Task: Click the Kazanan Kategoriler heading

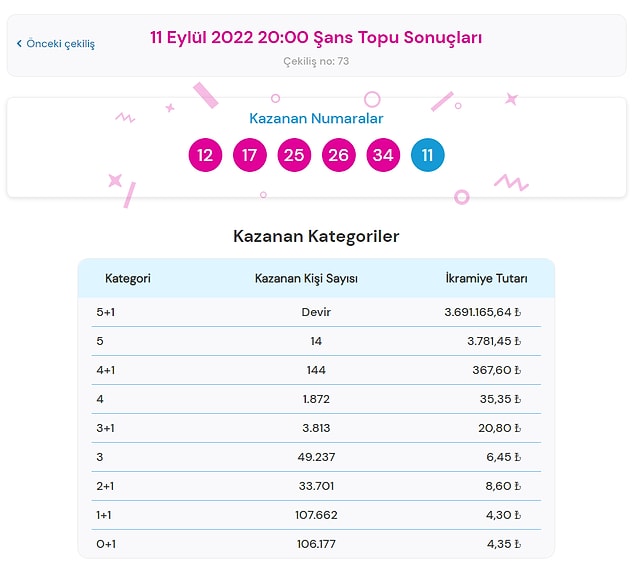Action: [316, 236]
